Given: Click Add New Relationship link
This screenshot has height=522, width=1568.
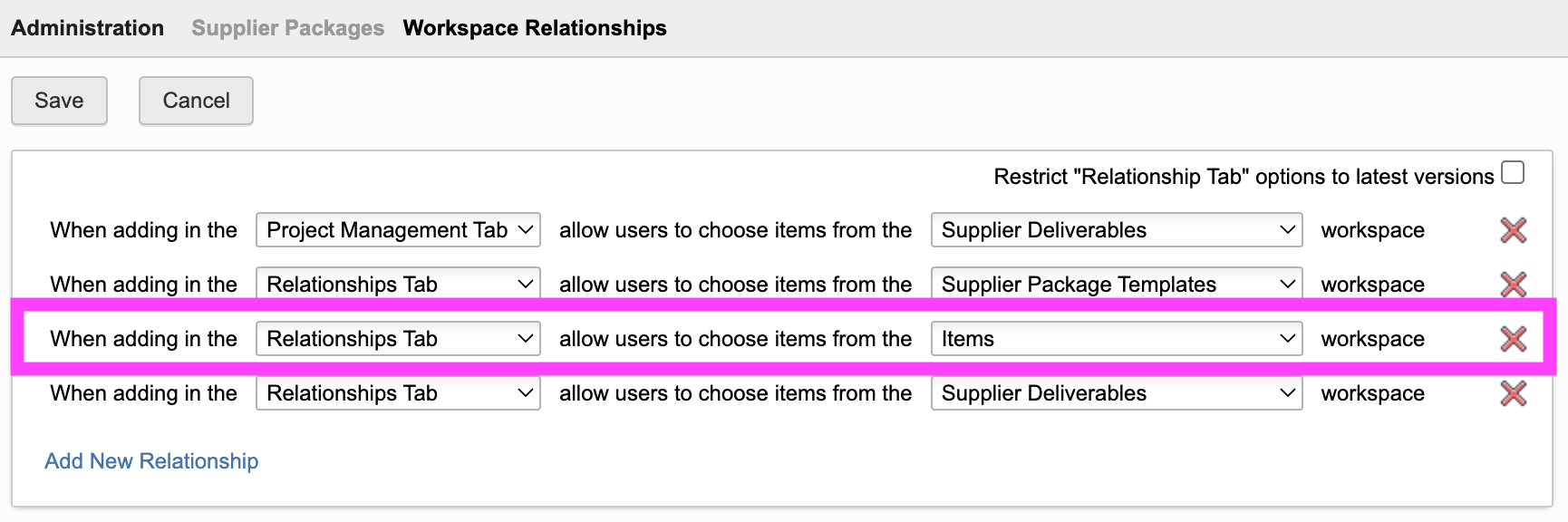Looking at the screenshot, I should tap(151, 461).
